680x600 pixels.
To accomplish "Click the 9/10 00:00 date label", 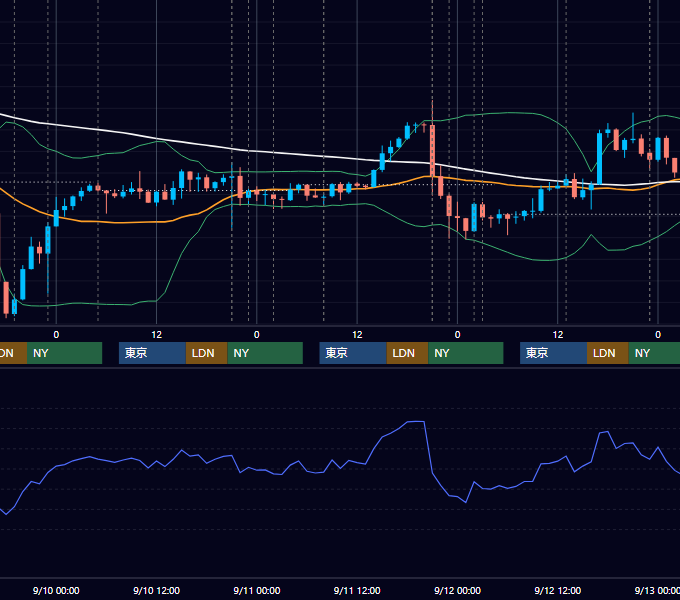I will [56, 590].
